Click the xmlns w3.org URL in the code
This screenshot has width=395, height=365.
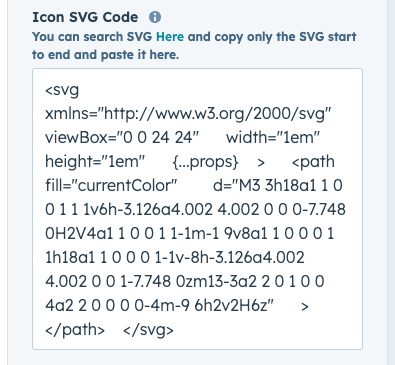pyautogui.click(x=188, y=114)
